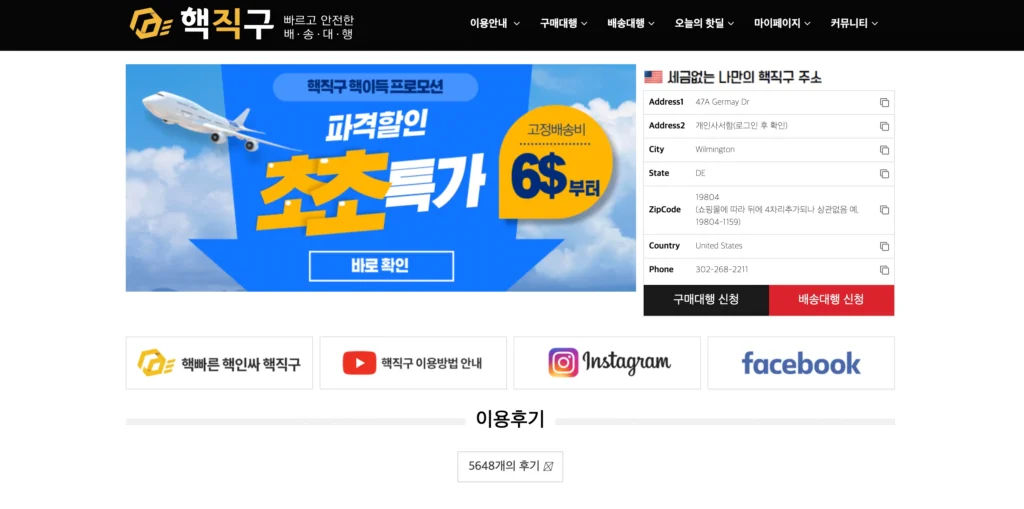This screenshot has width=1024, height=509.
Task: Select the United States country value
Action: 719,246
